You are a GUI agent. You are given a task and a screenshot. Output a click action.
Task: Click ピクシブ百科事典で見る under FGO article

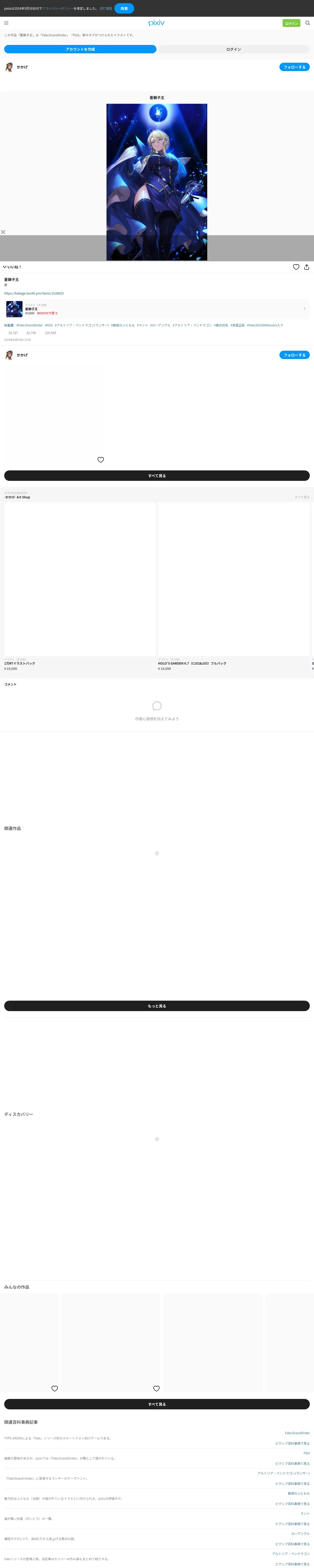pos(292,1463)
